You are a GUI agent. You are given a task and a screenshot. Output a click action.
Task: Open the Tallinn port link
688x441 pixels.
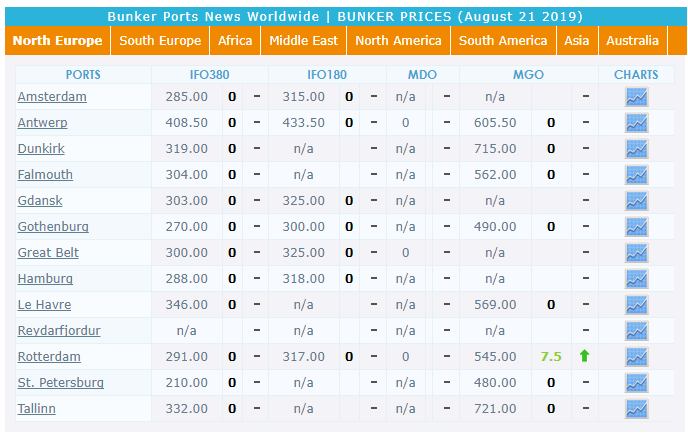click(36, 409)
